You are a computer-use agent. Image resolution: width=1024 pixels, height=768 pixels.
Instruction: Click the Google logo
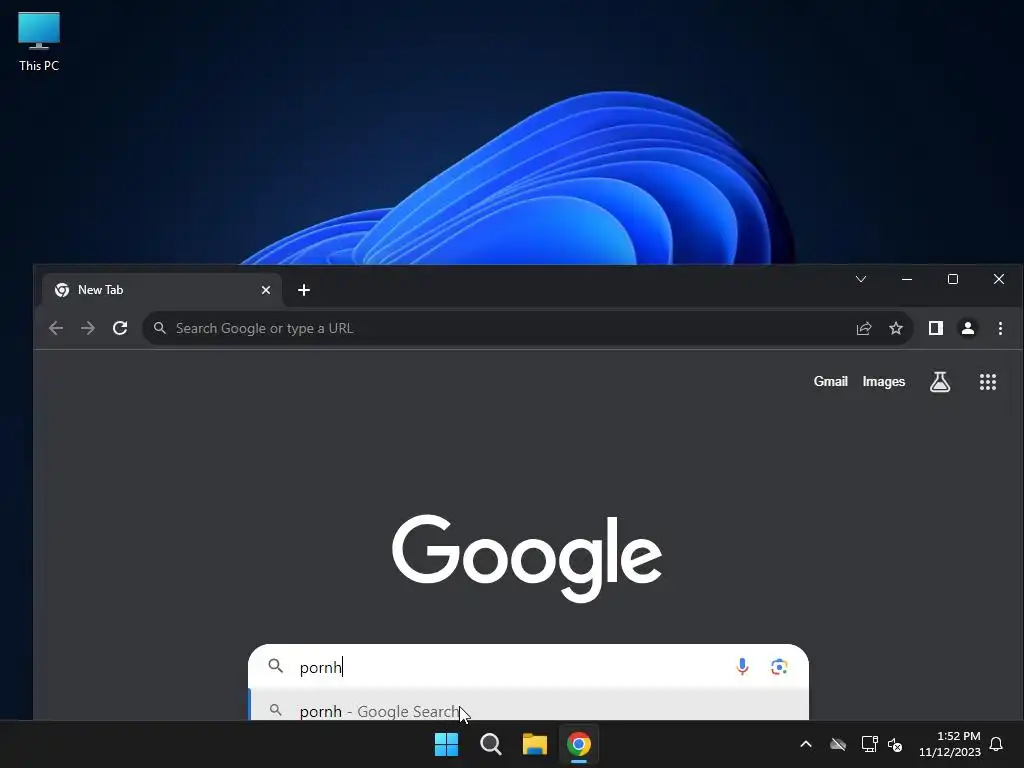527,557
